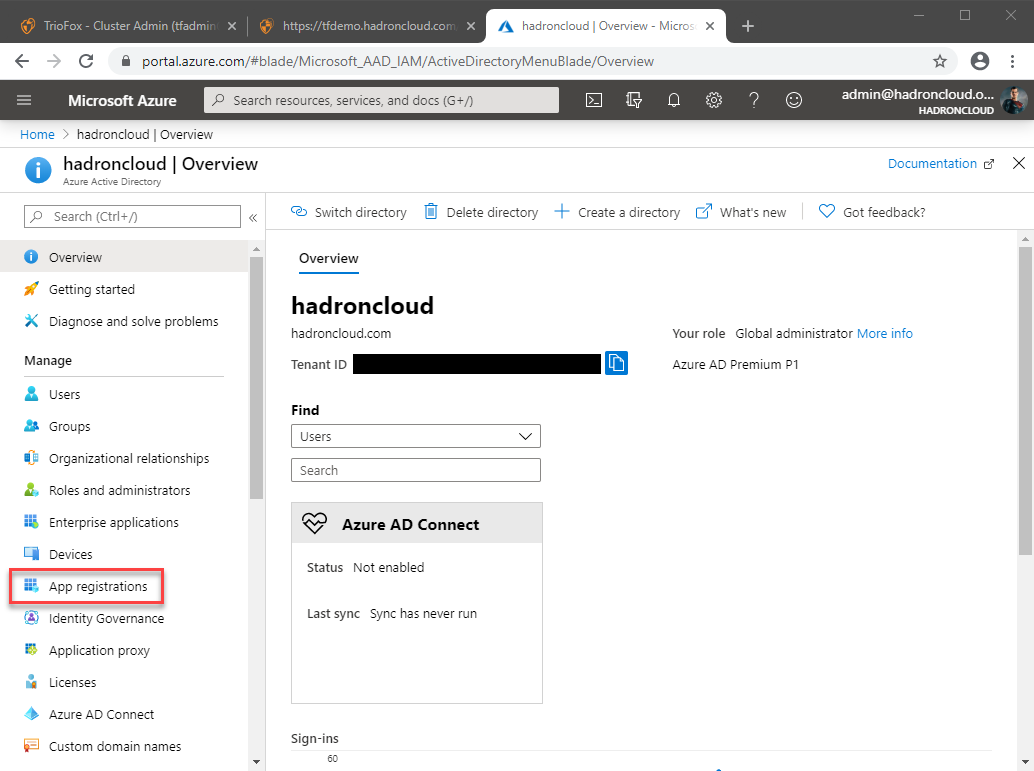Collapse the left menu with double chevron
The height and width of the screenshot is (771, 1034).
(253, 217)
